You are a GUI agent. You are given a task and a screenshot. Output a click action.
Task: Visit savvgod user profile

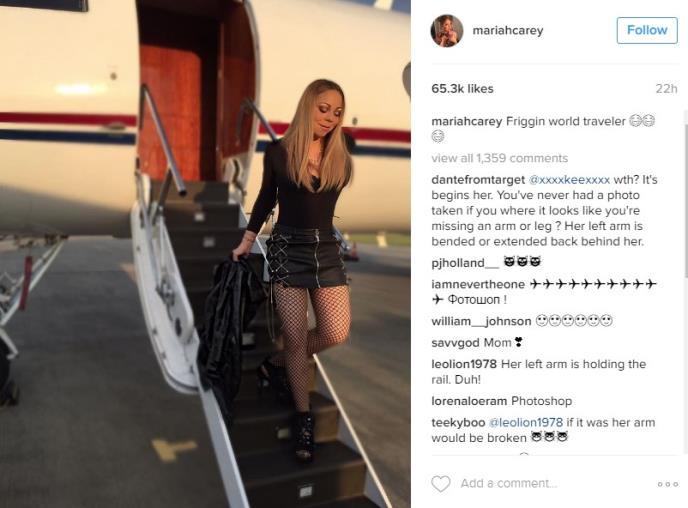tap(455, 343)
